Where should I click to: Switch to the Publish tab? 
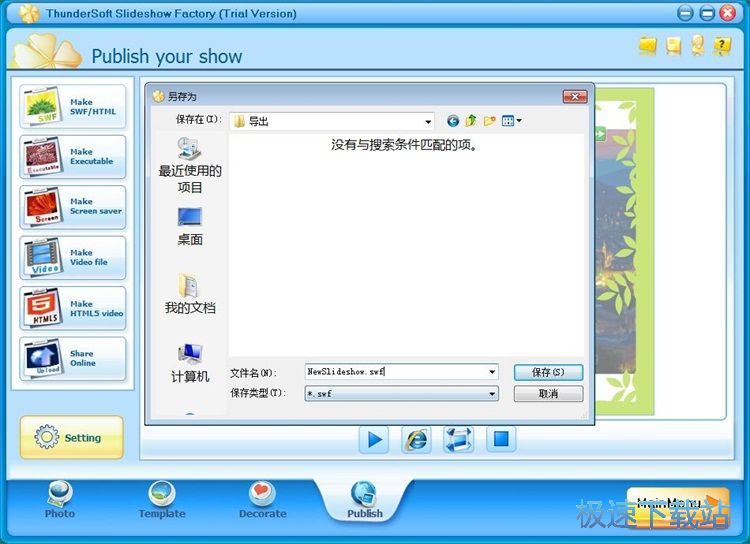click(364, 500)
